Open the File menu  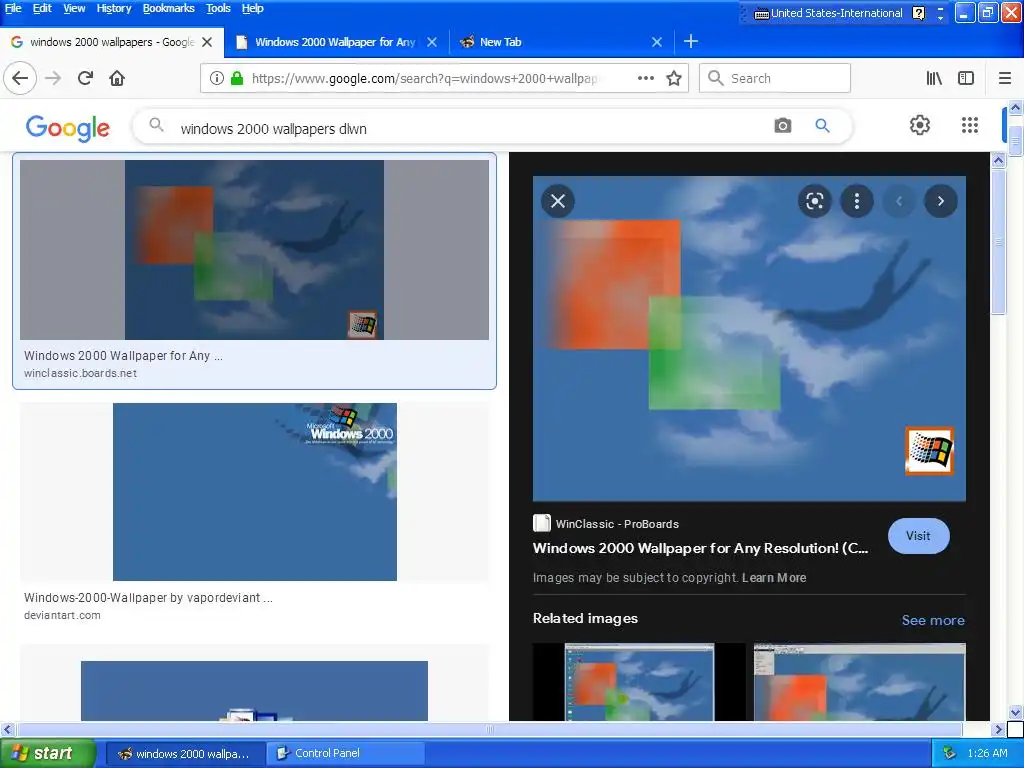[13, 8]
